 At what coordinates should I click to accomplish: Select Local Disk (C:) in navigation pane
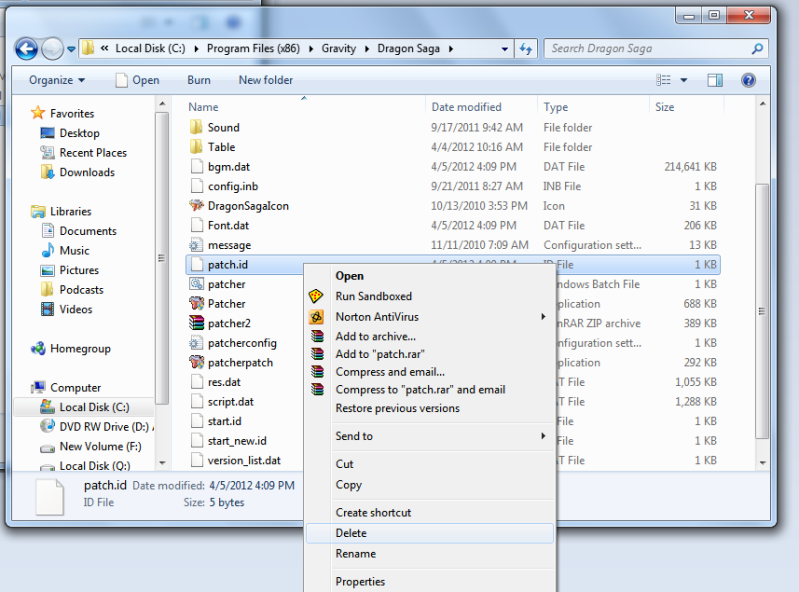click(x=85, y=407)
